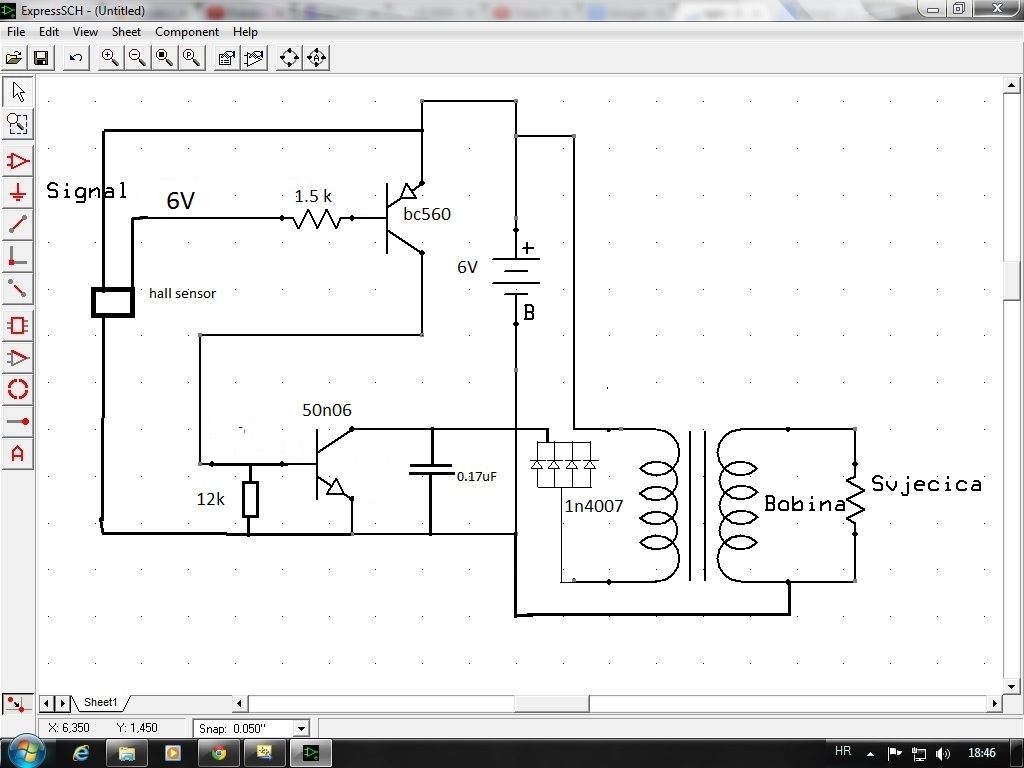Show hidden tray icons arrow

point(870,754)
